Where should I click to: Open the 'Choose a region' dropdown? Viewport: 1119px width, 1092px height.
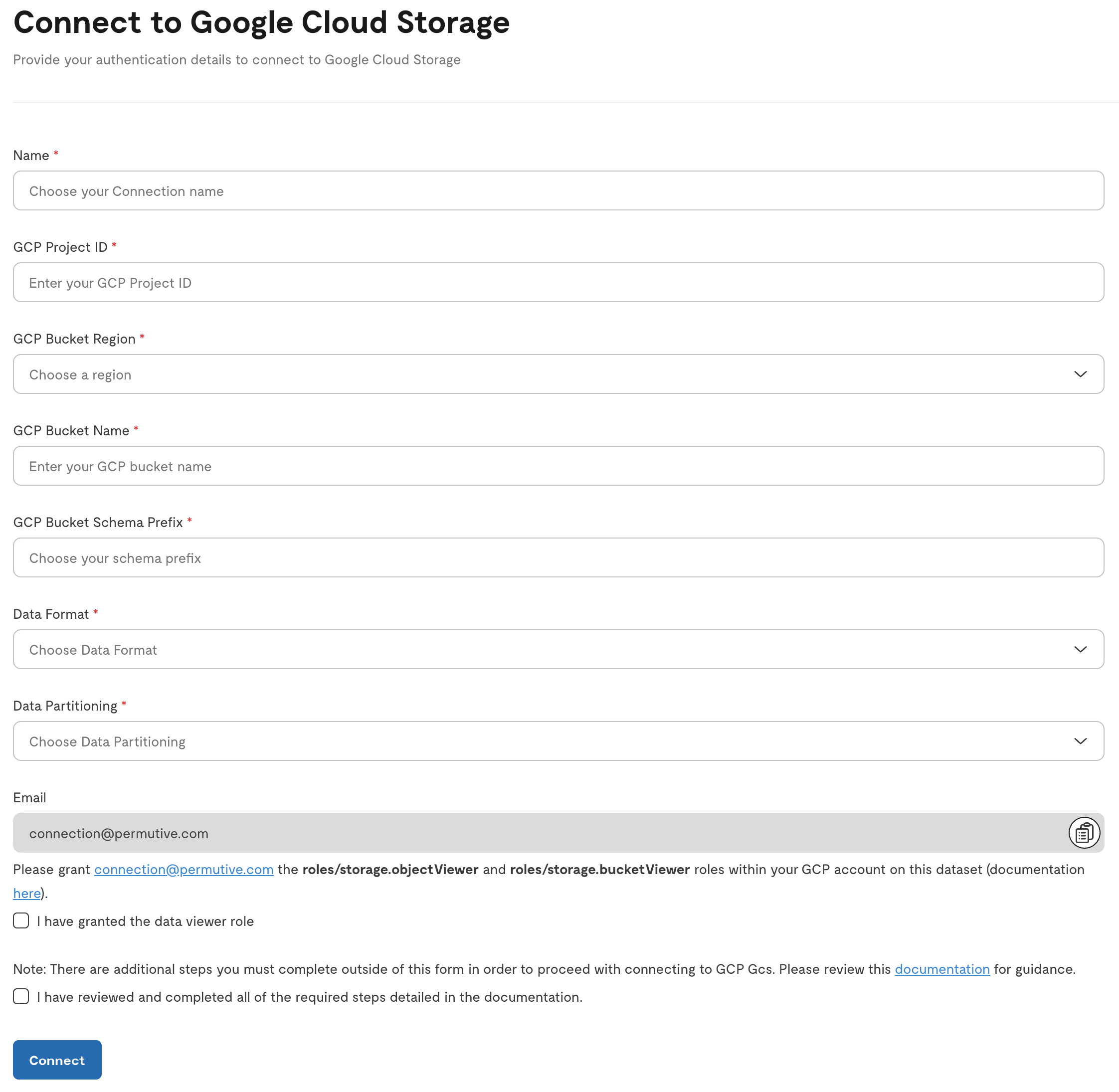tap(558, 374)
